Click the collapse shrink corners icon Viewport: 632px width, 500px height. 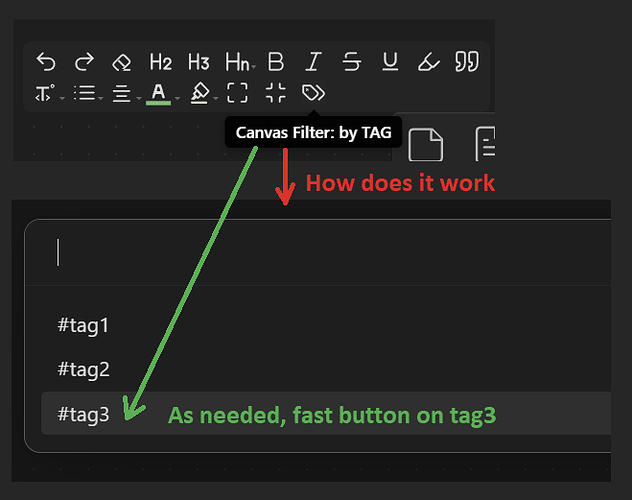click(x=276, y=93)
